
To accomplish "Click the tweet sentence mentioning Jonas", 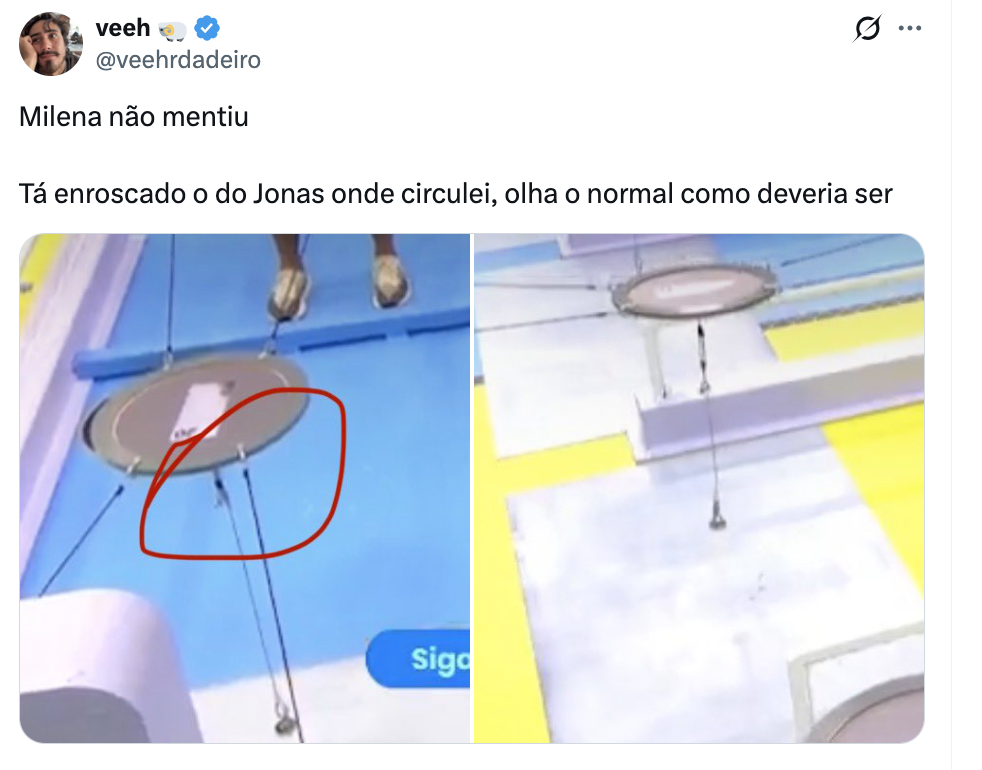I will (x=455, y=194).
